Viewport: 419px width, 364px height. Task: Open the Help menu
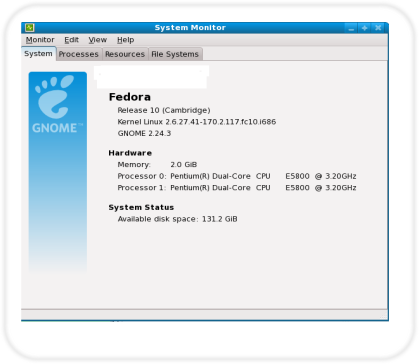pyautogui.click(x=126, y=40)
